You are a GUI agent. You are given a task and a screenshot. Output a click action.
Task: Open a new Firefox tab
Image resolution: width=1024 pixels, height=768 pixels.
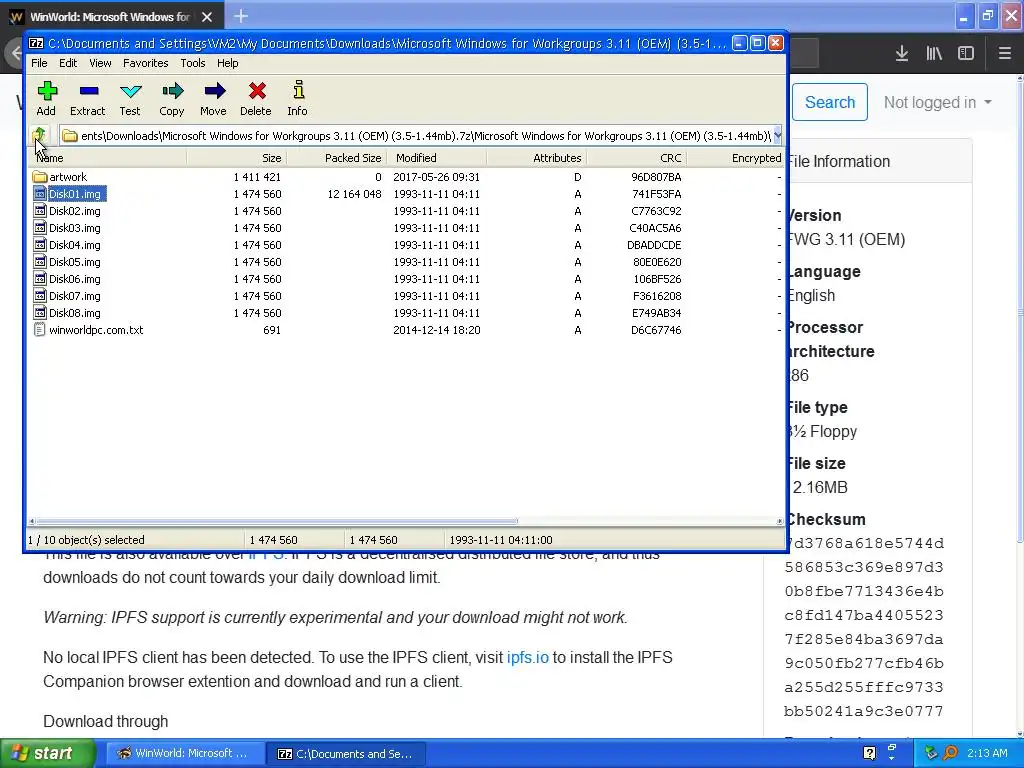241,16
